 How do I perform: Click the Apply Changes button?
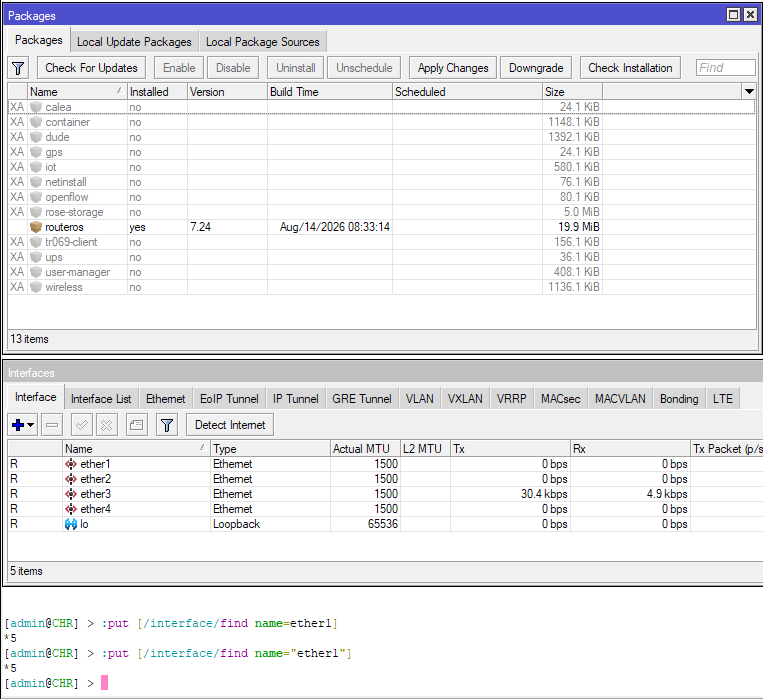[453, 68]
